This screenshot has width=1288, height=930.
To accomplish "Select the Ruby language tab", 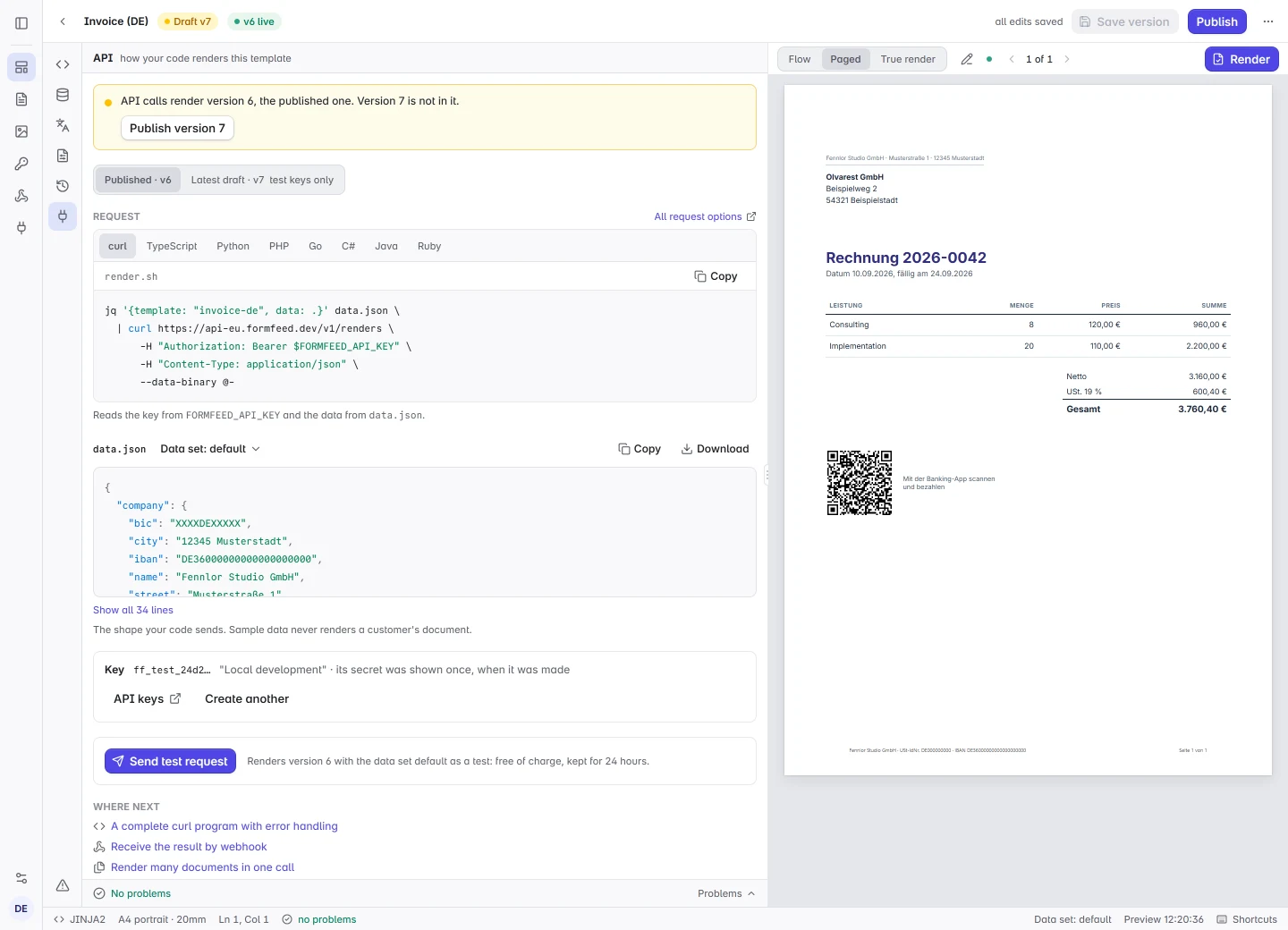I will 429,246.
